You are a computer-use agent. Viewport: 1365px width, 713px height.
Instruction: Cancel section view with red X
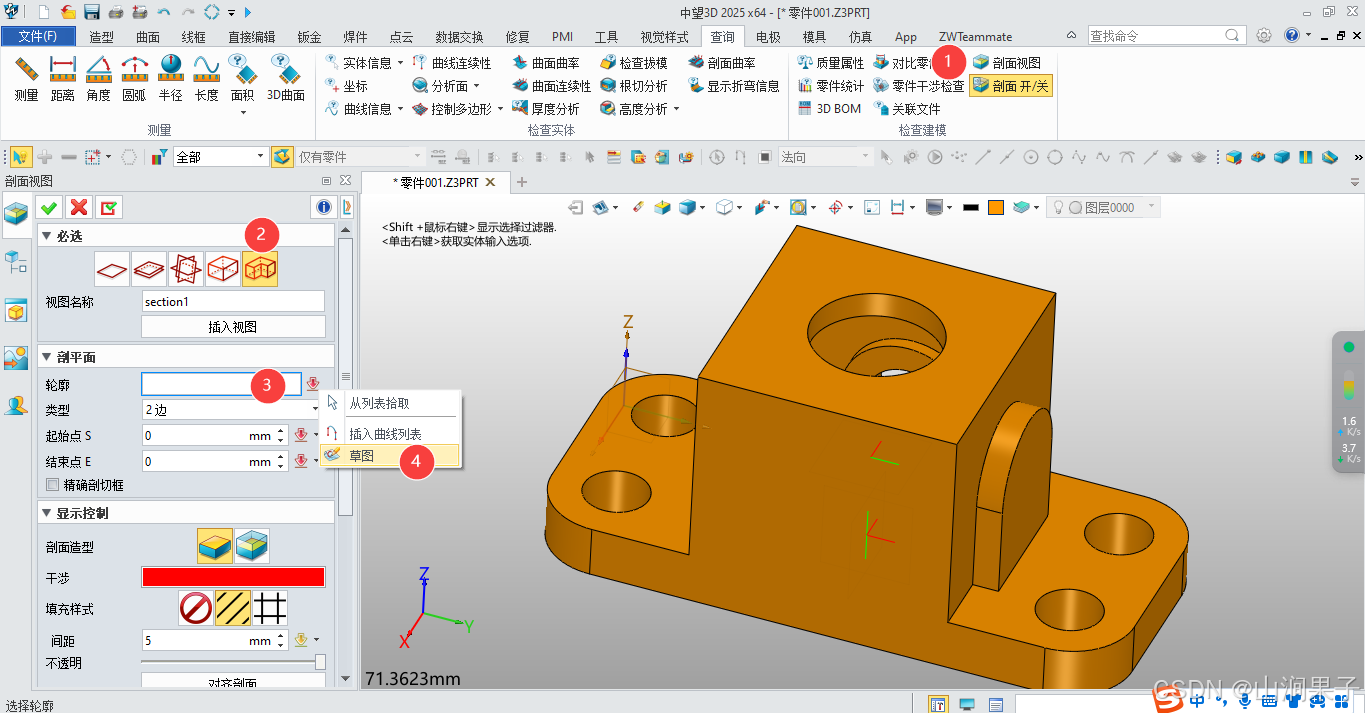click(78, 207)
